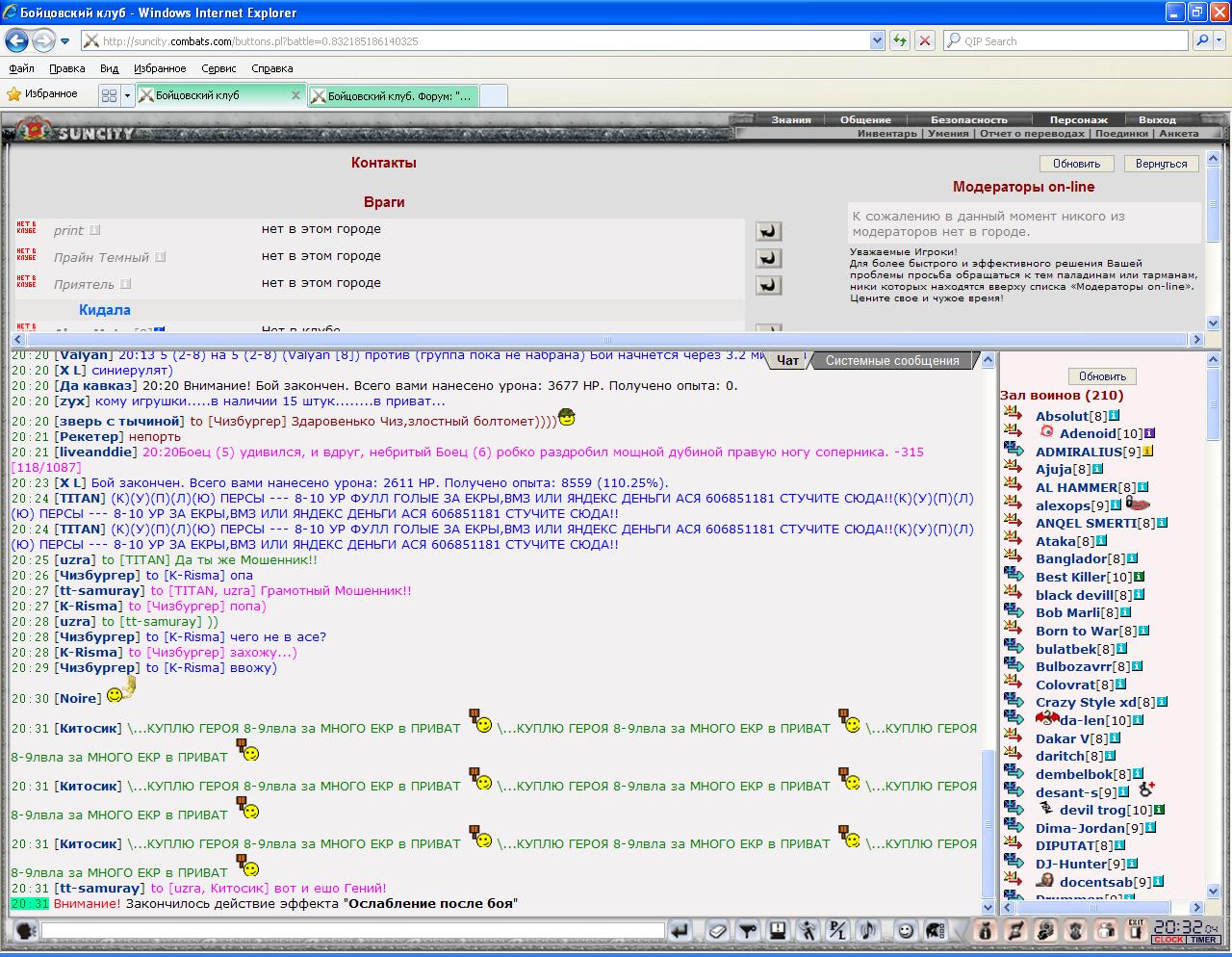1232x957 pixels.
Task: Click the TIMER label under the time
Action: coord(1203,940)
